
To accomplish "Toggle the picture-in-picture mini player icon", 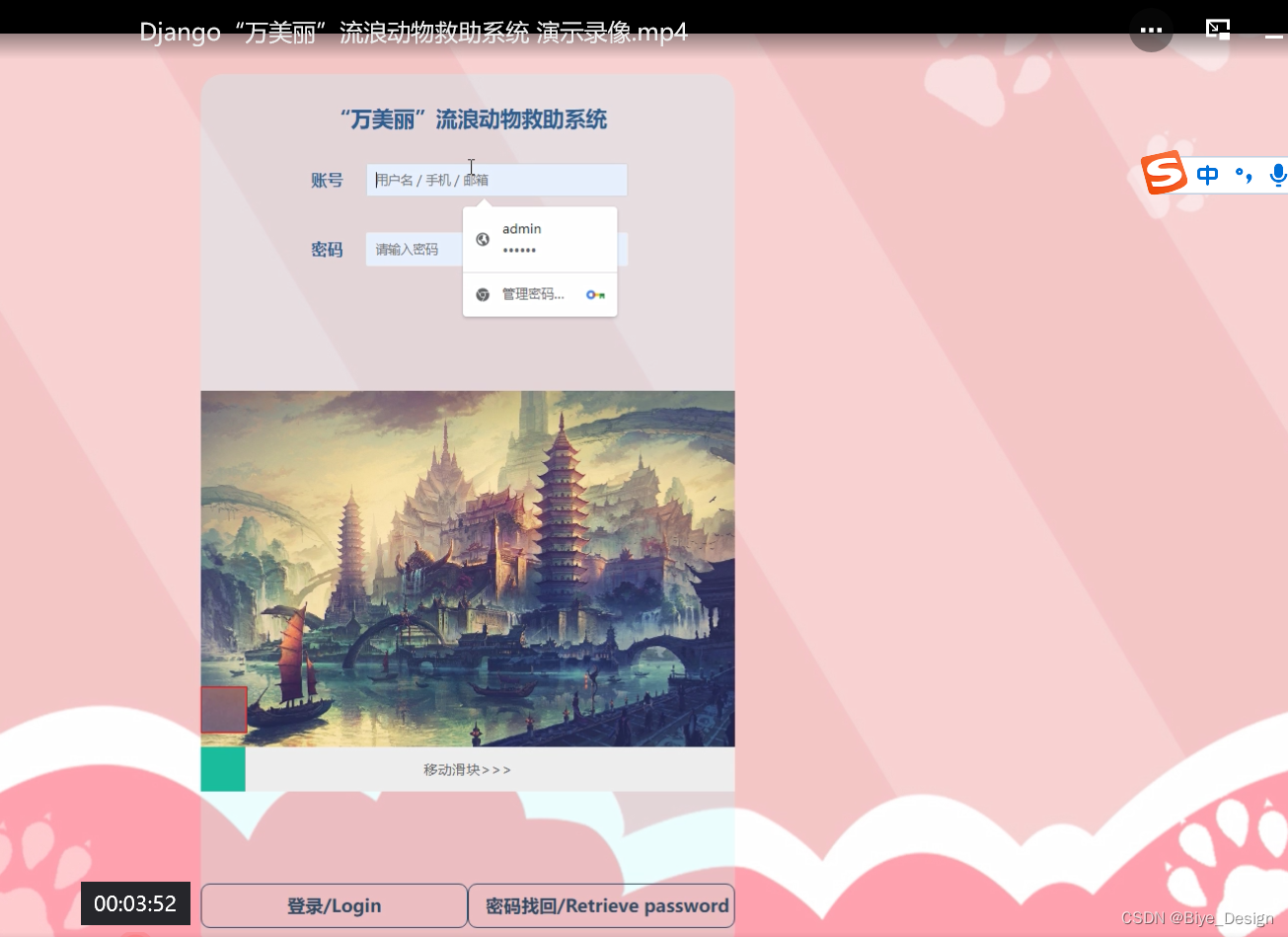I will pyautogui.click(x=1218, y=30).
